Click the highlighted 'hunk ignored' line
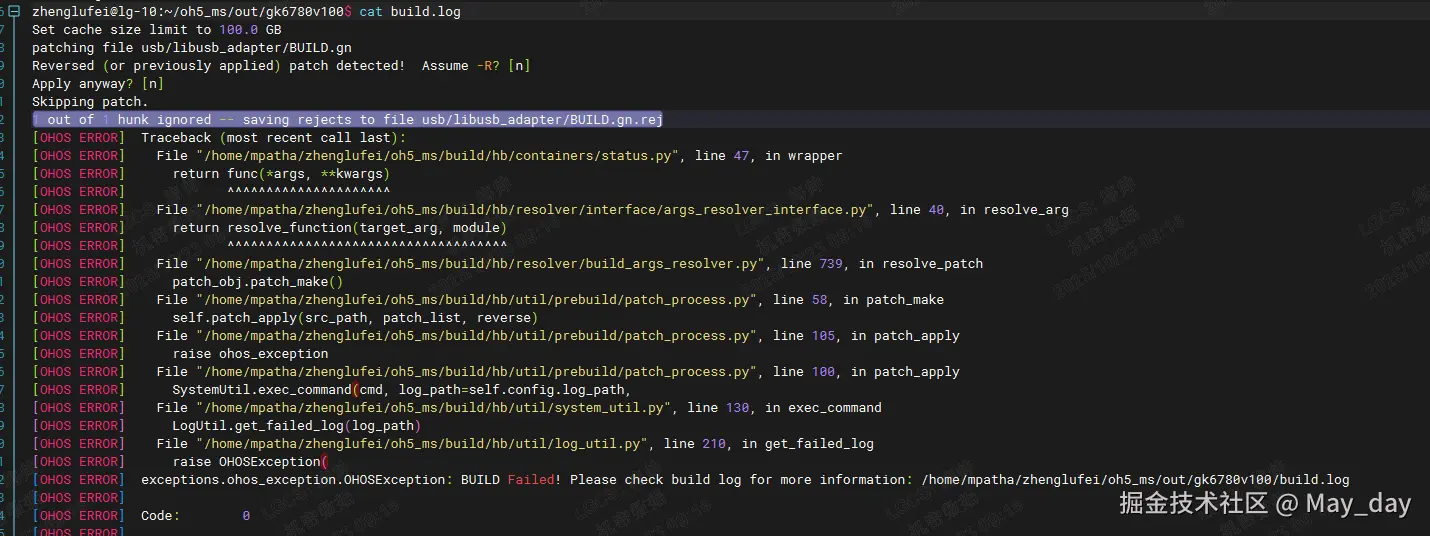The height and width of the screenshot is (536, 1430). click(x=348, y=120)
